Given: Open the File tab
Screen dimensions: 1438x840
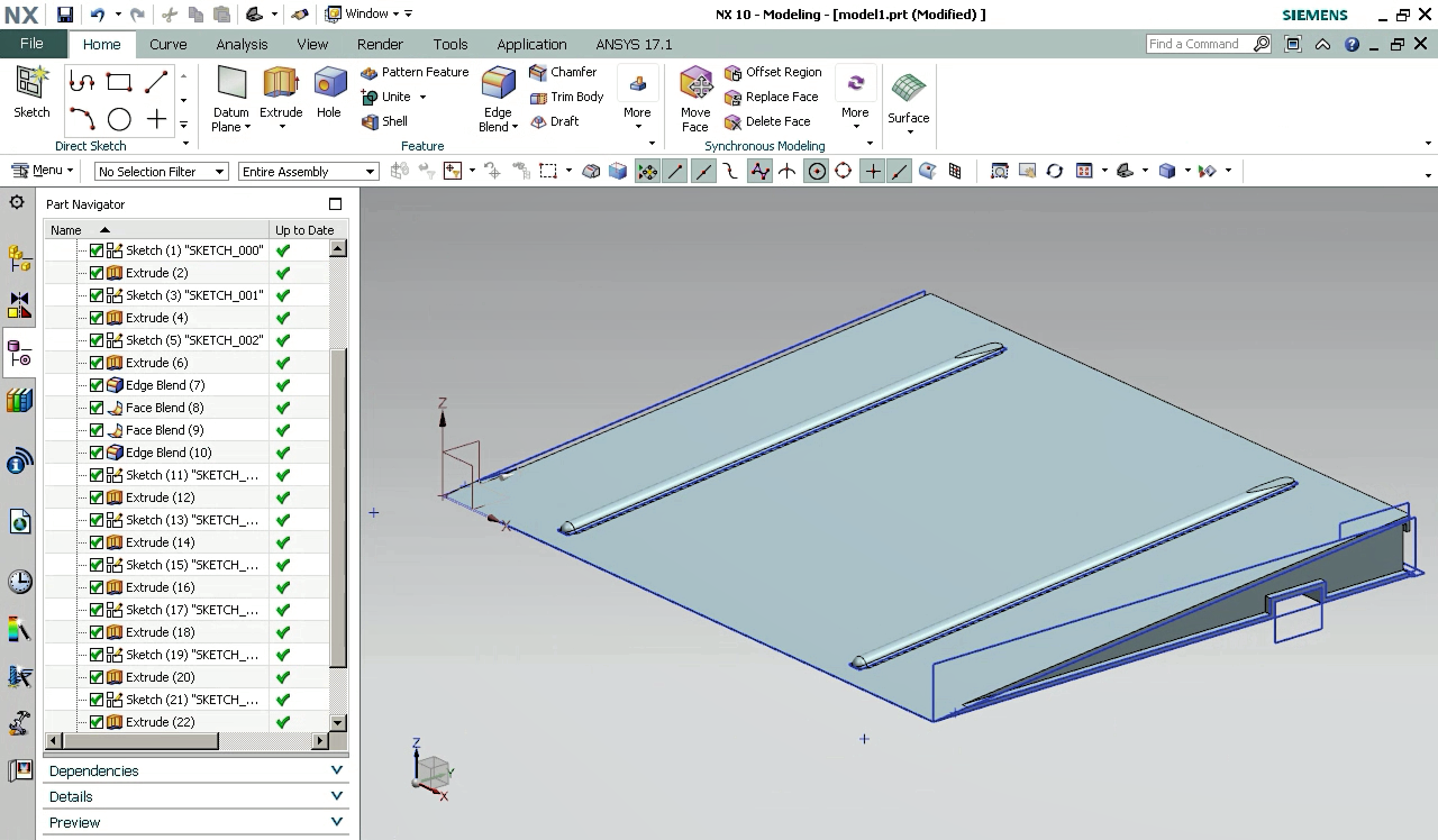Looking at the screenshot, I should point(33,44).
